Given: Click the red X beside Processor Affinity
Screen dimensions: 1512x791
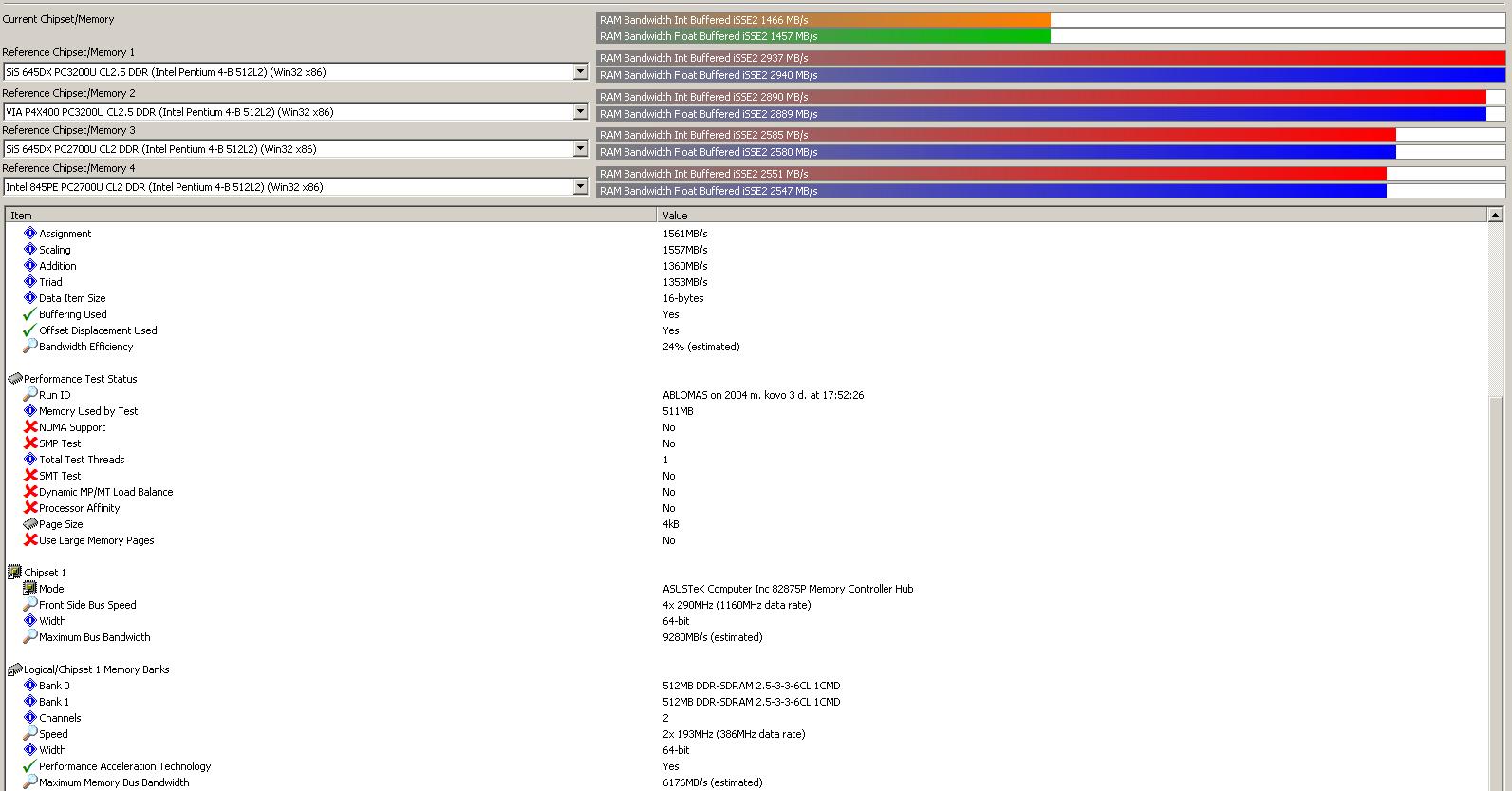Looking at the screenshot, I should (x=29, y=507).
